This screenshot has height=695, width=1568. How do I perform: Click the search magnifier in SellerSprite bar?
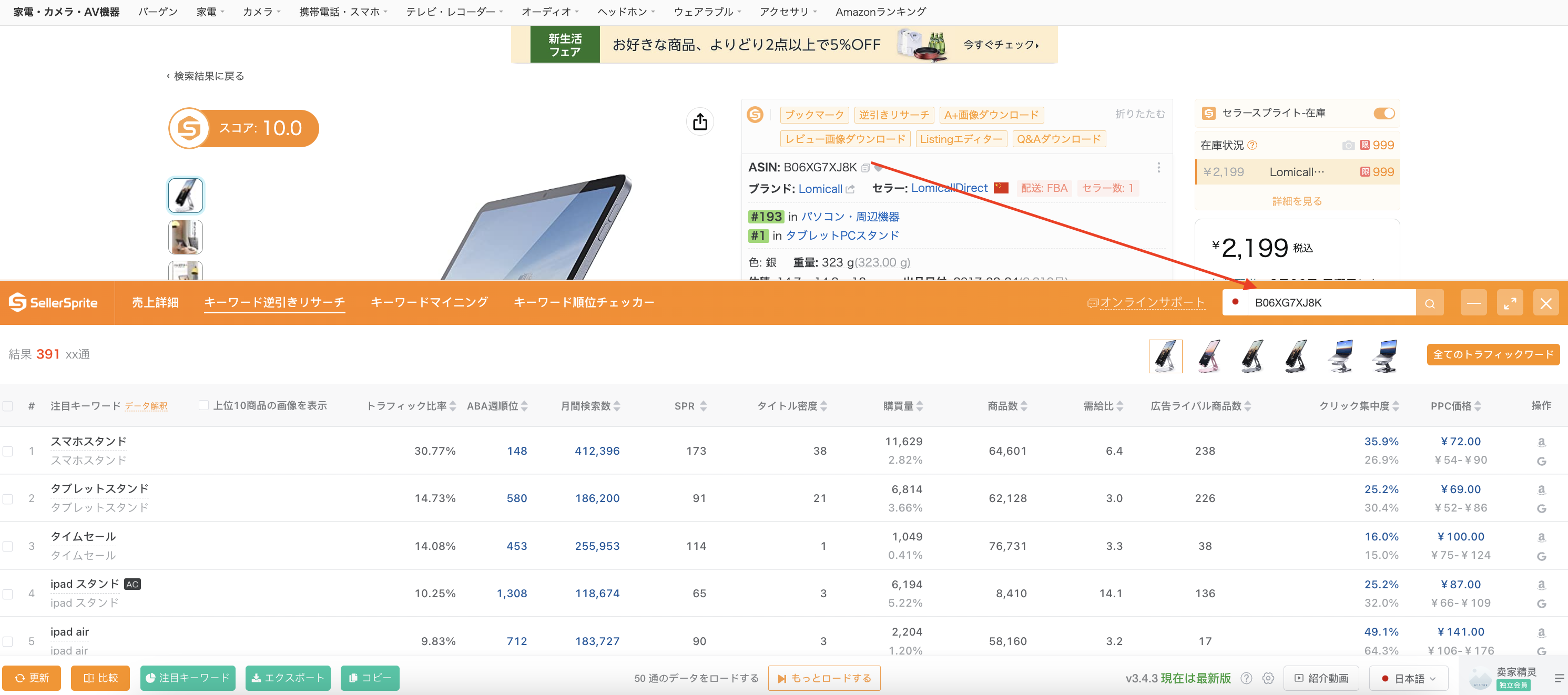[x=1430, y=303]
